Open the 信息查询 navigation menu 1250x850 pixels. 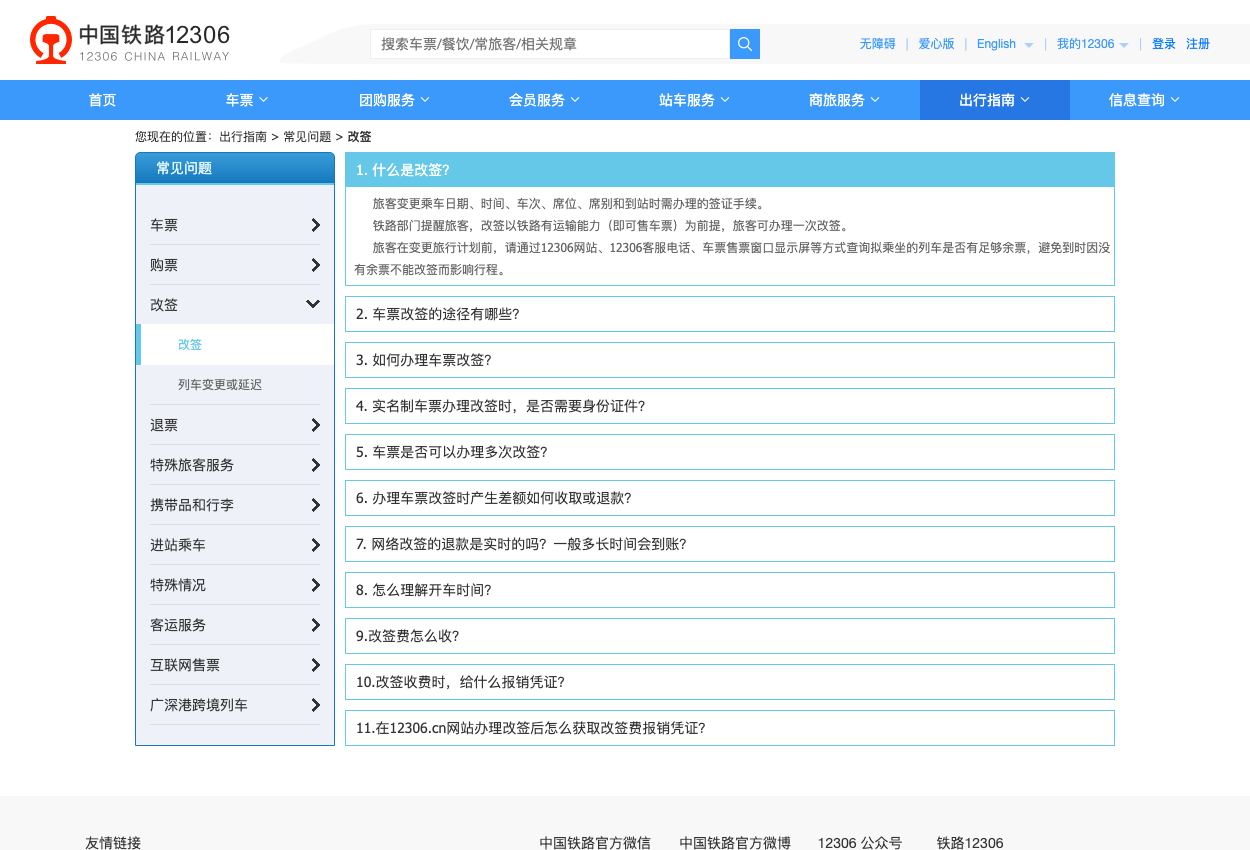click(x=1145, y=100)
